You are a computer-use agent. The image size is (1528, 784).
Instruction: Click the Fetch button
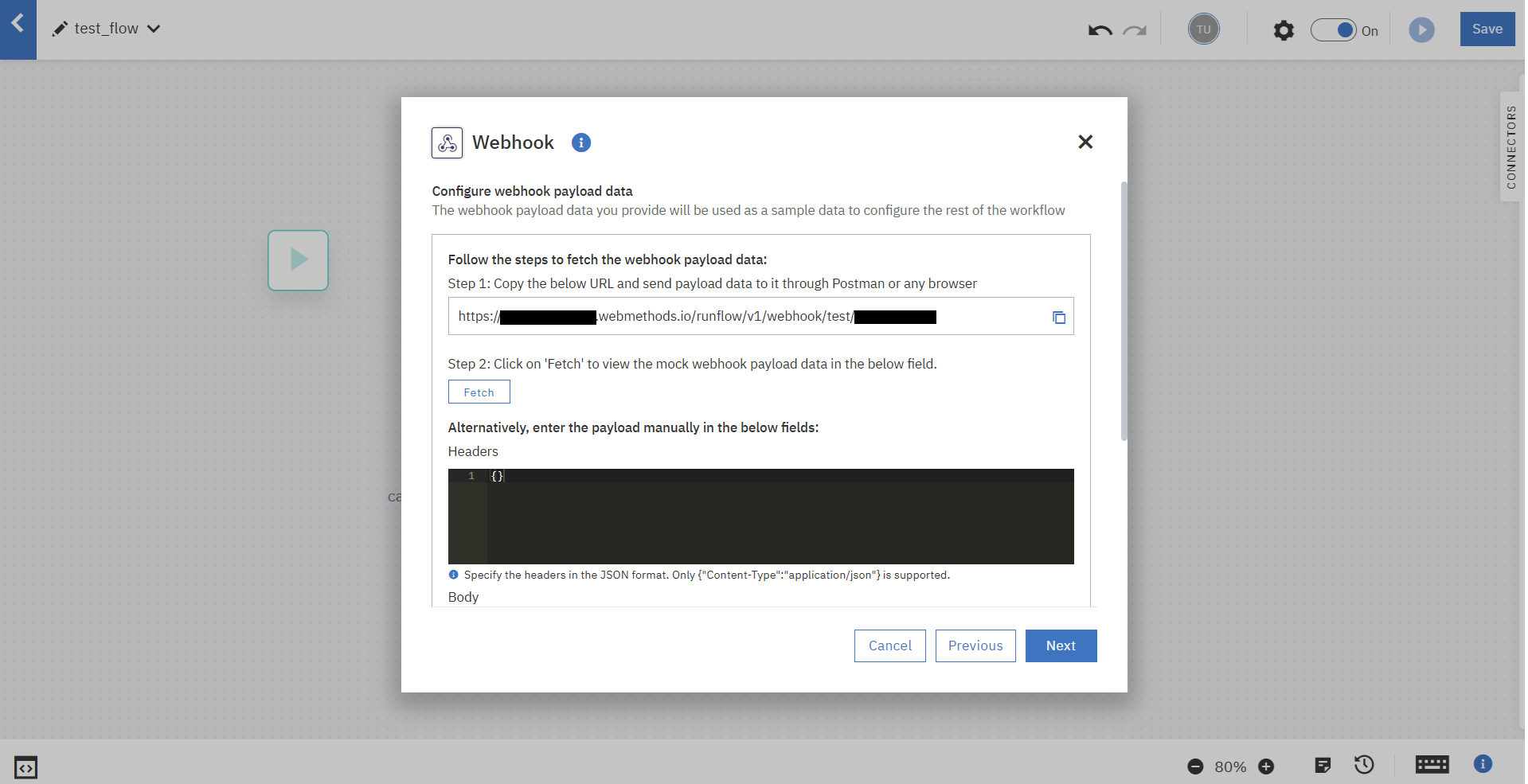click(x=479, y=392)
